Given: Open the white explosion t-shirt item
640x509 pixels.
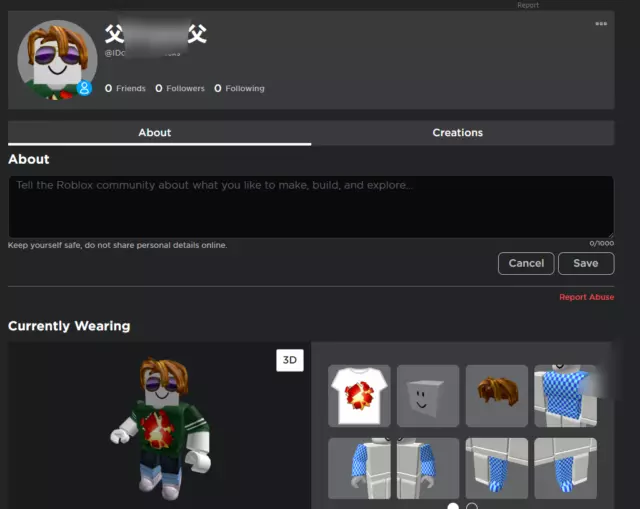Looking at the screenshot, I should 359,396.
